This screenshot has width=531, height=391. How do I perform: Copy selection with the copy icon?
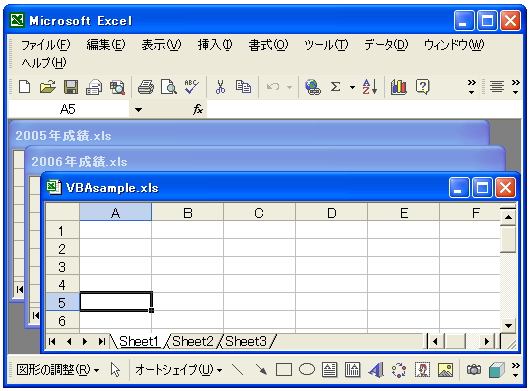click(x=243, y=87)
